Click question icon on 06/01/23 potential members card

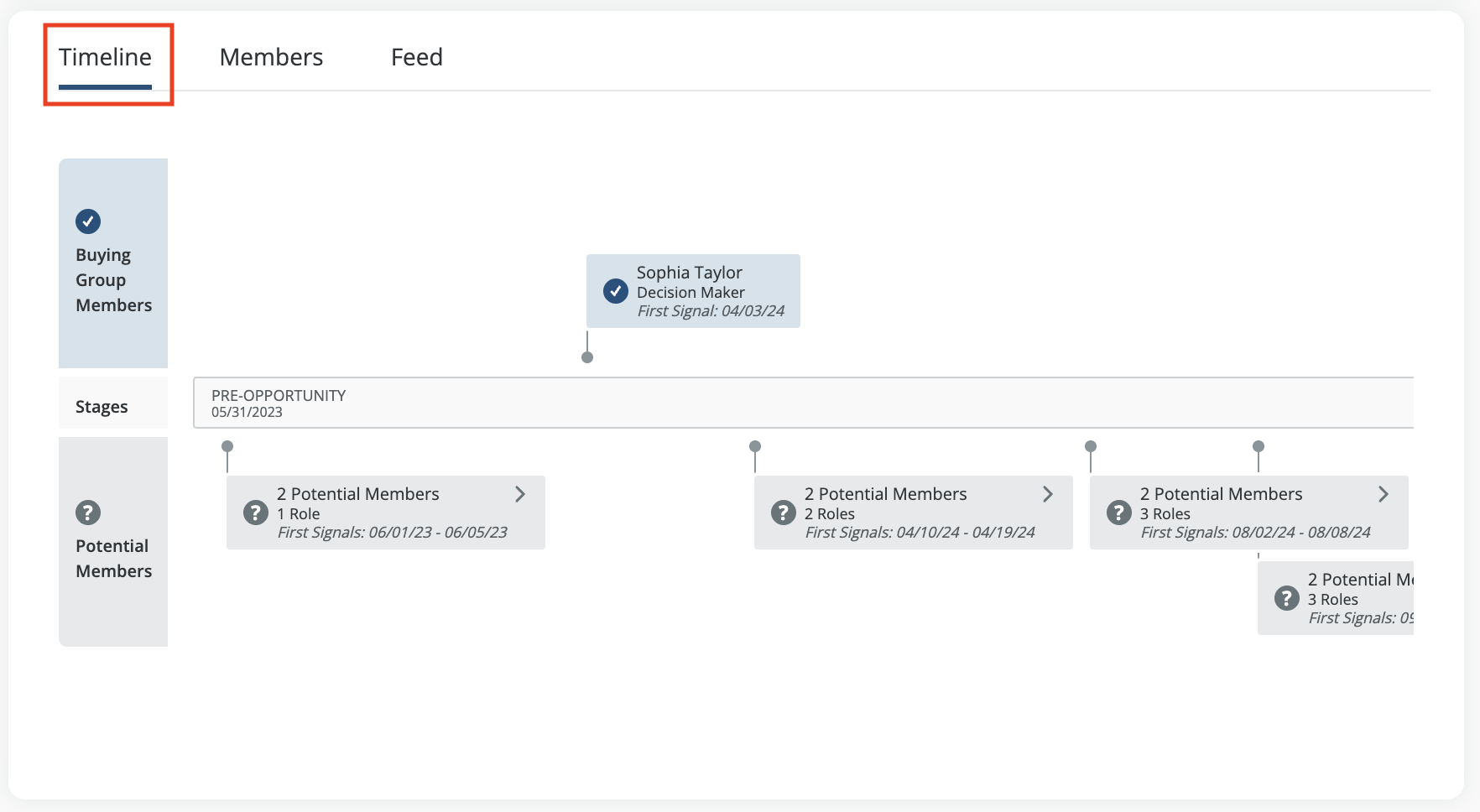[256, 513]
